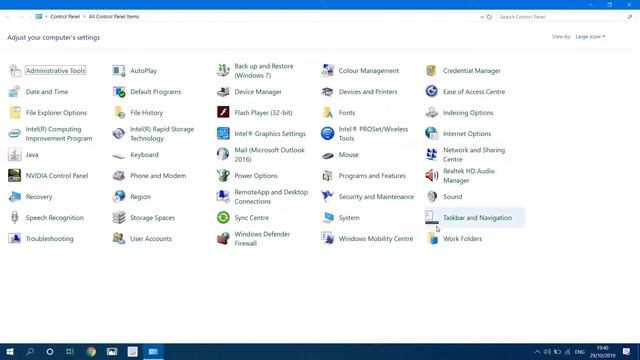Open the NVIDIA Control Panel icon
The width and height of the screenshot is (640, 360).
15,176
